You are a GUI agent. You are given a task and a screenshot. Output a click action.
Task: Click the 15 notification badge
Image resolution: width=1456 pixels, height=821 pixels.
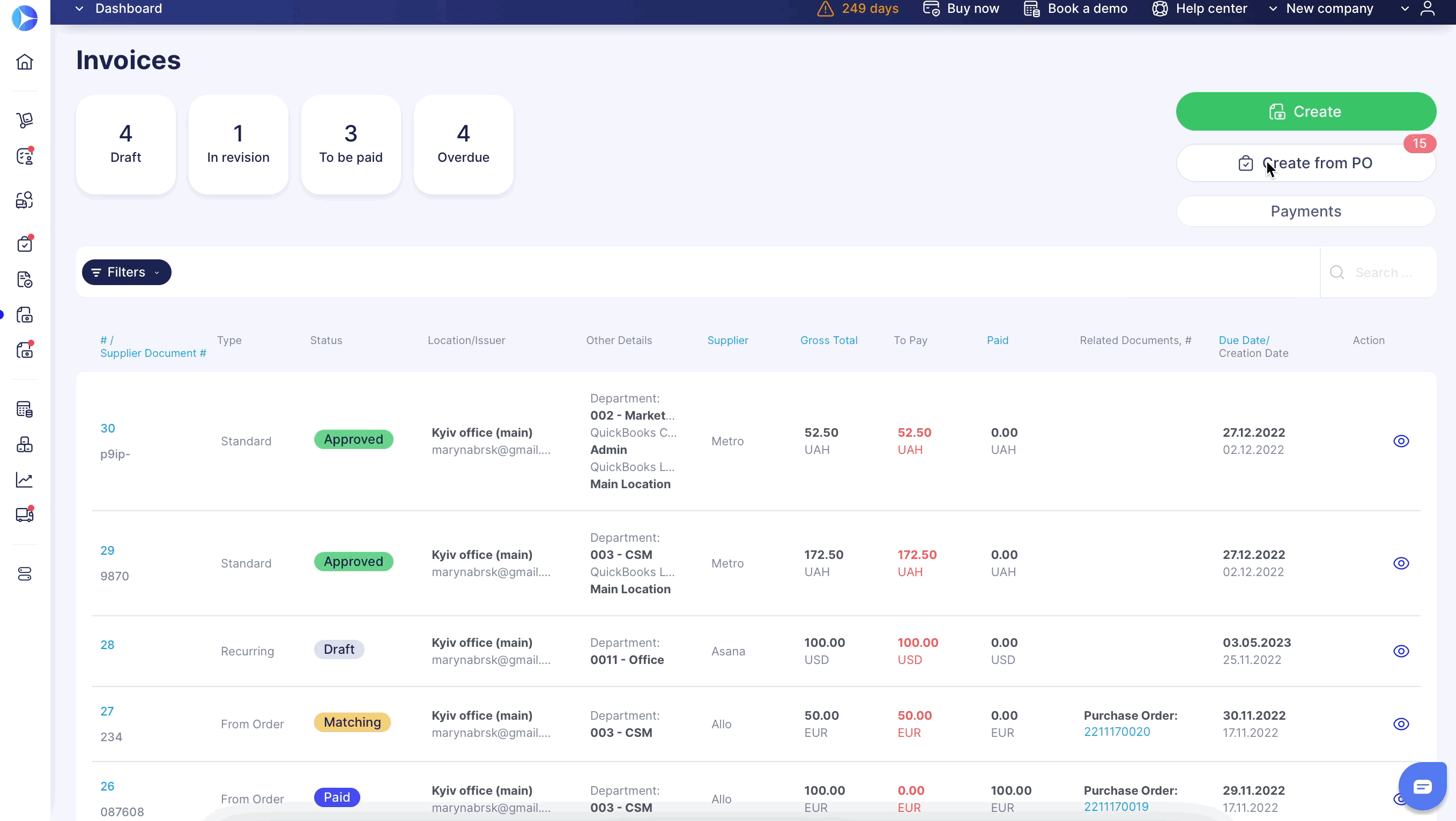click(1419, 144)
